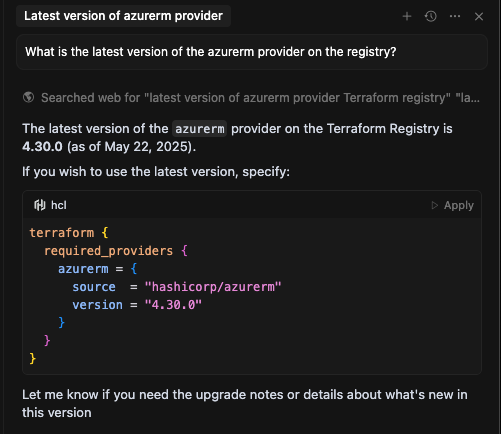This screenshot has height=434, width=501.
Task: Expand the 'Searched web for' details
Action: coord(260,98)
